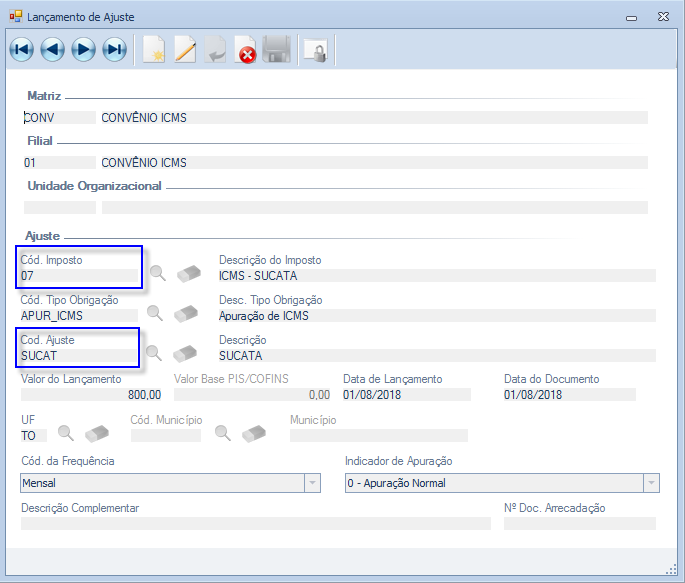Viewport: 685px width, 583px height.
Task: Expand the Cód. da Frequência dropdown
Action: tap(313, 483)
